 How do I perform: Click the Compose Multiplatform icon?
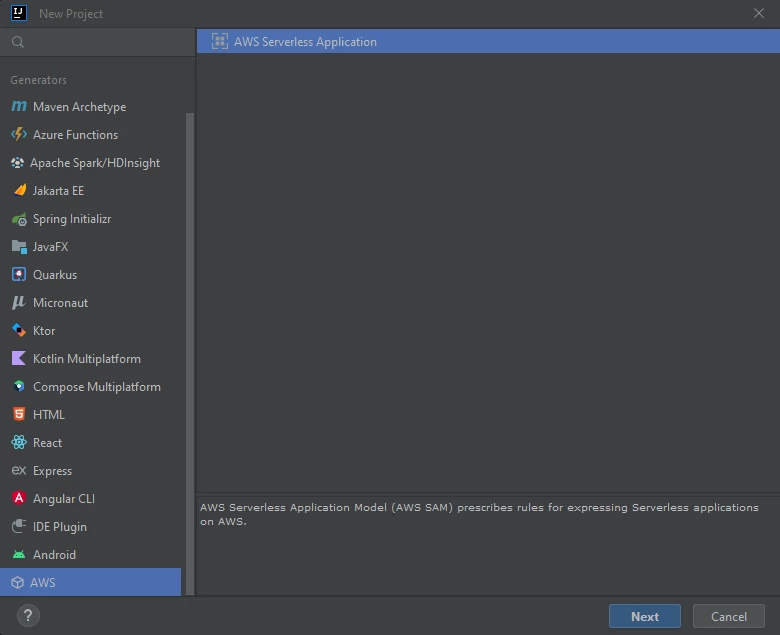point(19,386)
